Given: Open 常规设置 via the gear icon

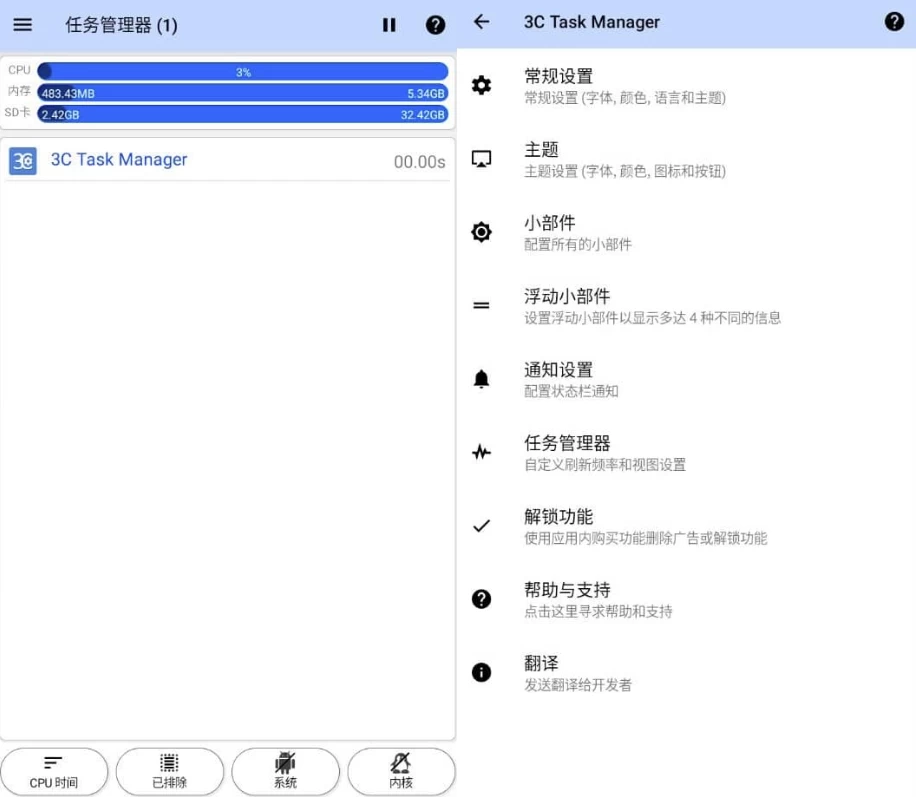Looking at the screenshot, I should (x=481, y=86).
